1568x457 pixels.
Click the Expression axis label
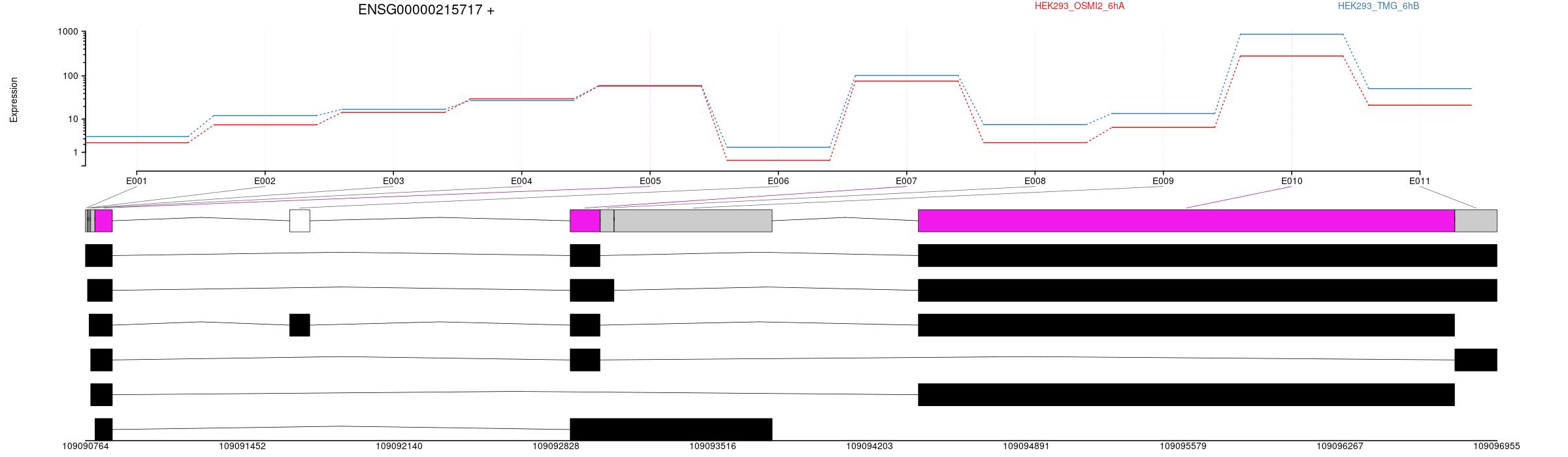pyautogui.click(x=14, y=100)
